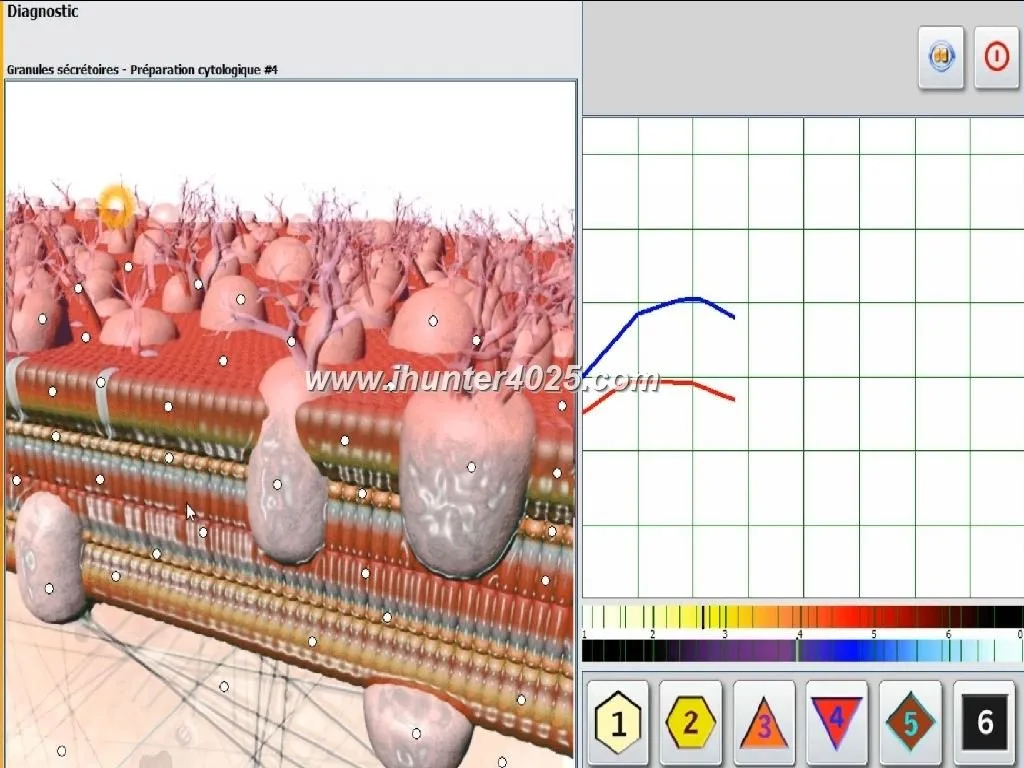Click the red power exit button
The width and height of the screenshot is (1024, 768).
click(997, 57)
